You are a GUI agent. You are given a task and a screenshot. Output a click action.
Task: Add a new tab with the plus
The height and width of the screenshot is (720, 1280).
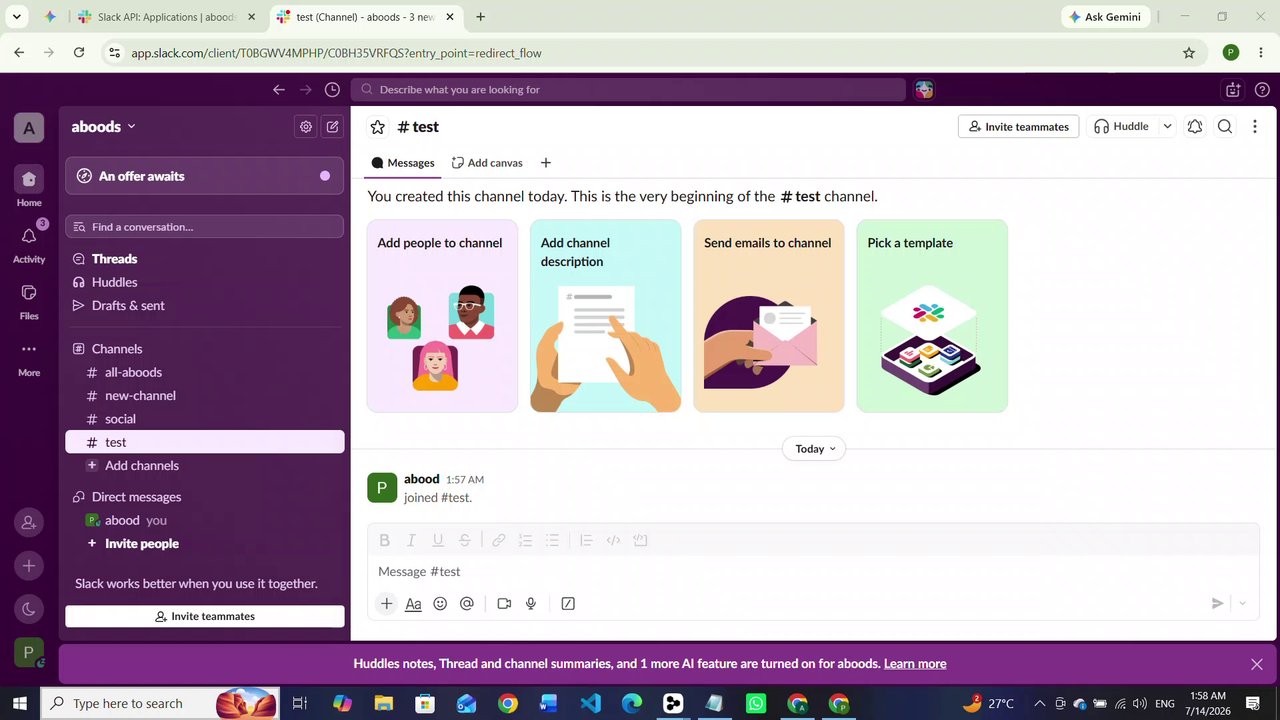(546, 163)
